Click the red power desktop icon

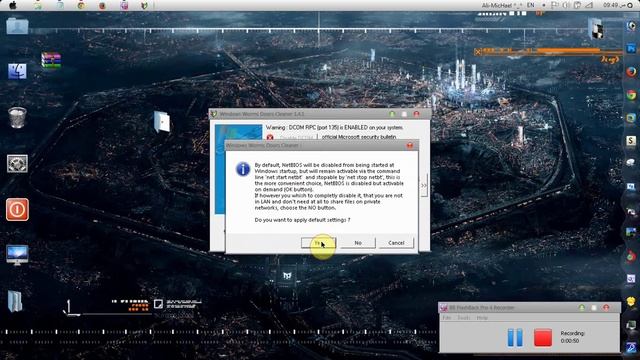17,209
